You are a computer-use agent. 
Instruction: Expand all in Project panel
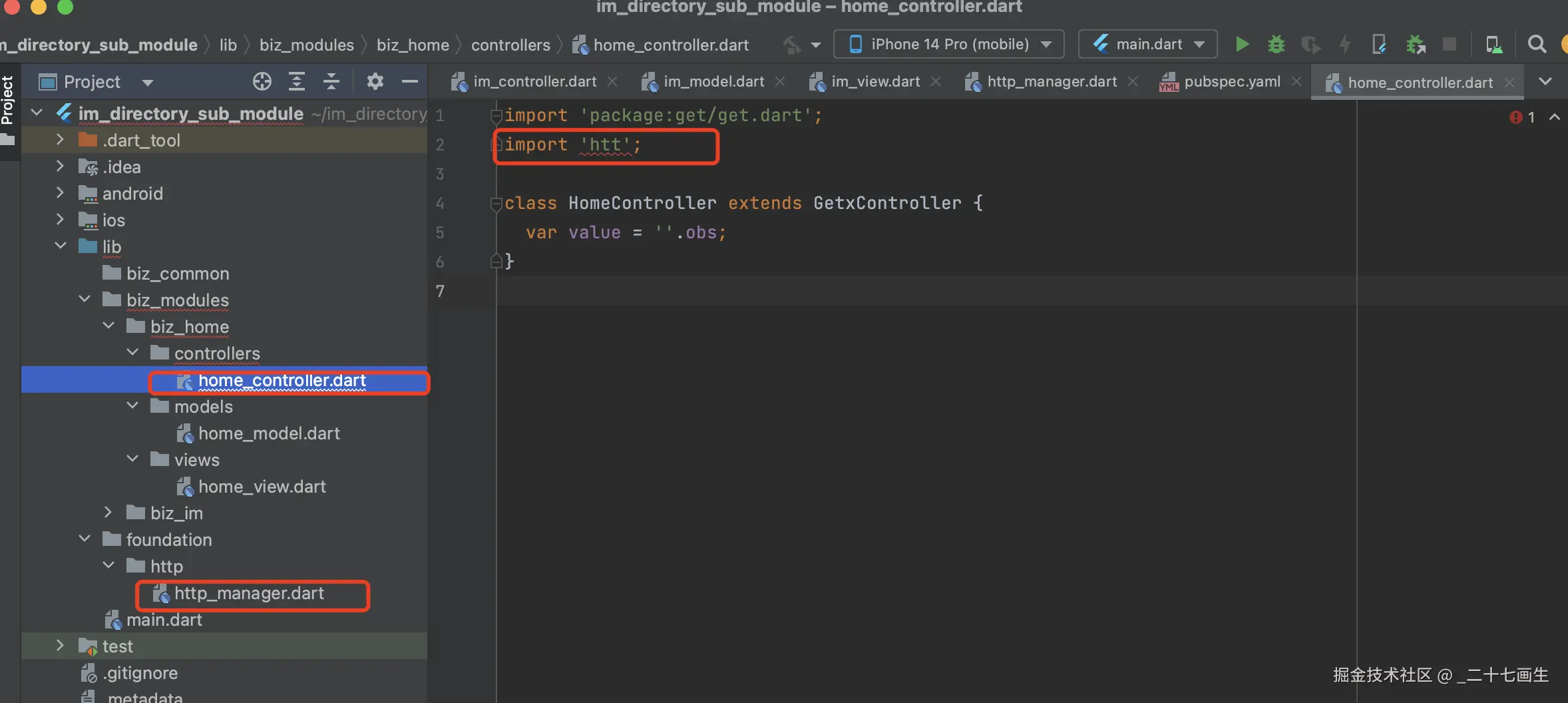(297, 81)
